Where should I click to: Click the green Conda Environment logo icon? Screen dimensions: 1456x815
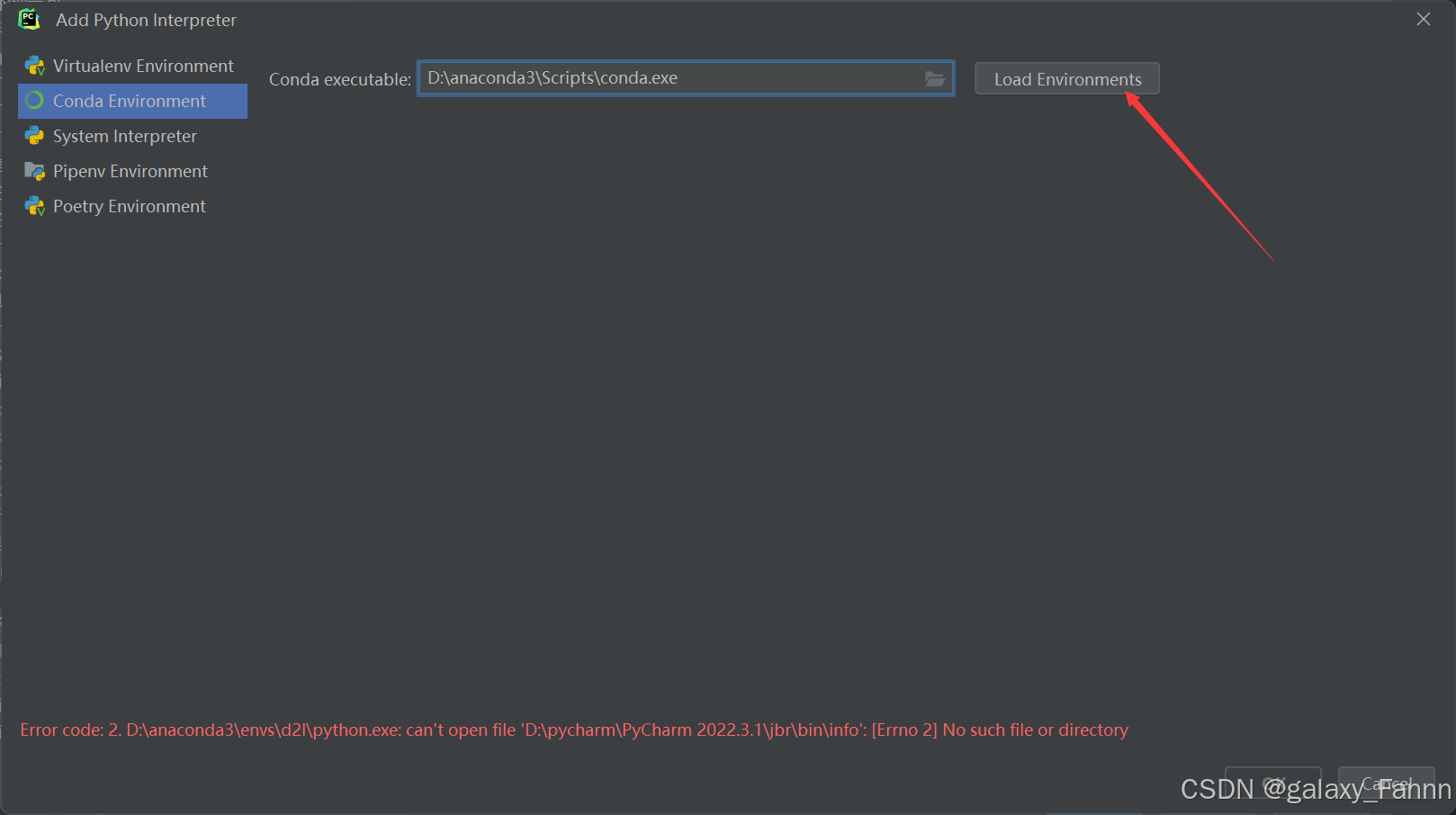click(x=35, y=101)
